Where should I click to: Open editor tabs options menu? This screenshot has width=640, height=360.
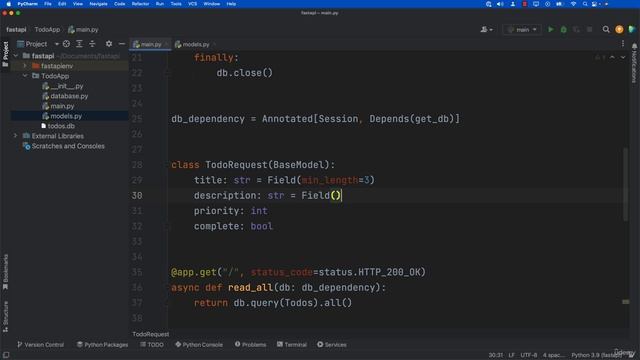tap(623, 44)
